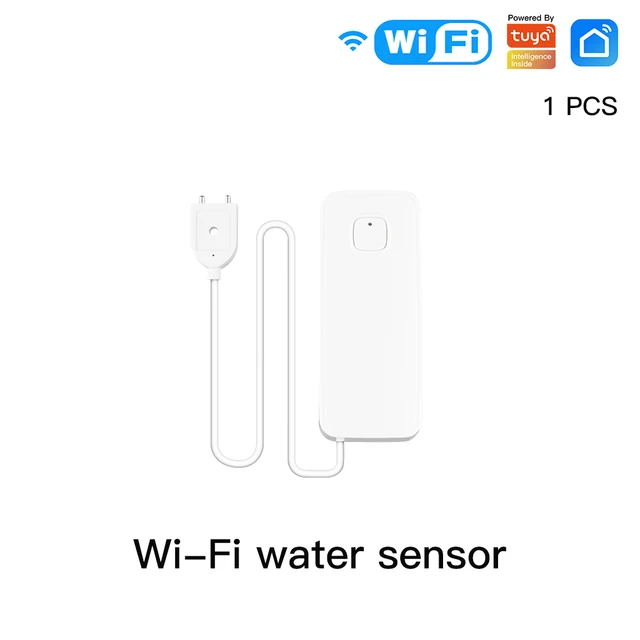640x640 pixels.
Task: Click the word sensor in the caption
Action: tap(442, 558)
